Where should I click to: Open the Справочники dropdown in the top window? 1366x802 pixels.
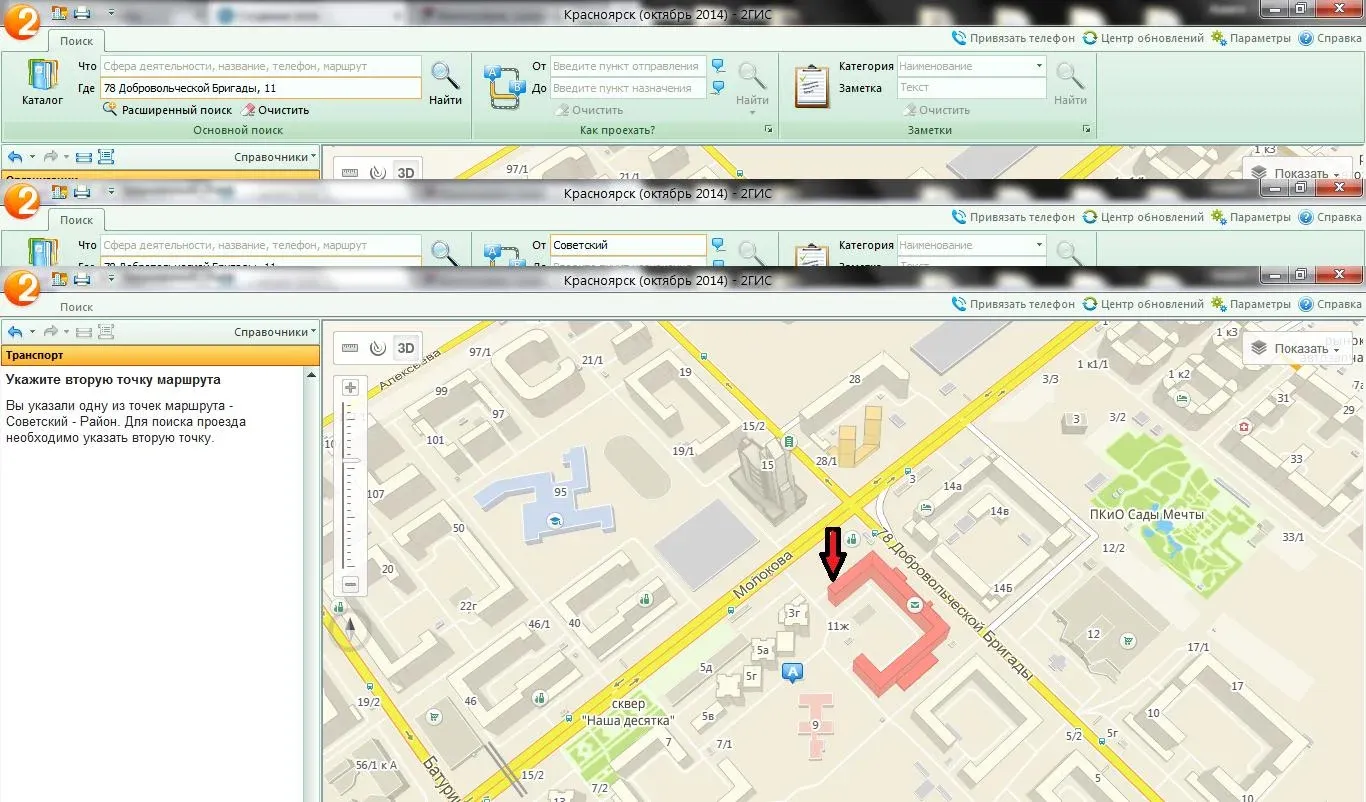pyautogui.click(x=275, y=157)
